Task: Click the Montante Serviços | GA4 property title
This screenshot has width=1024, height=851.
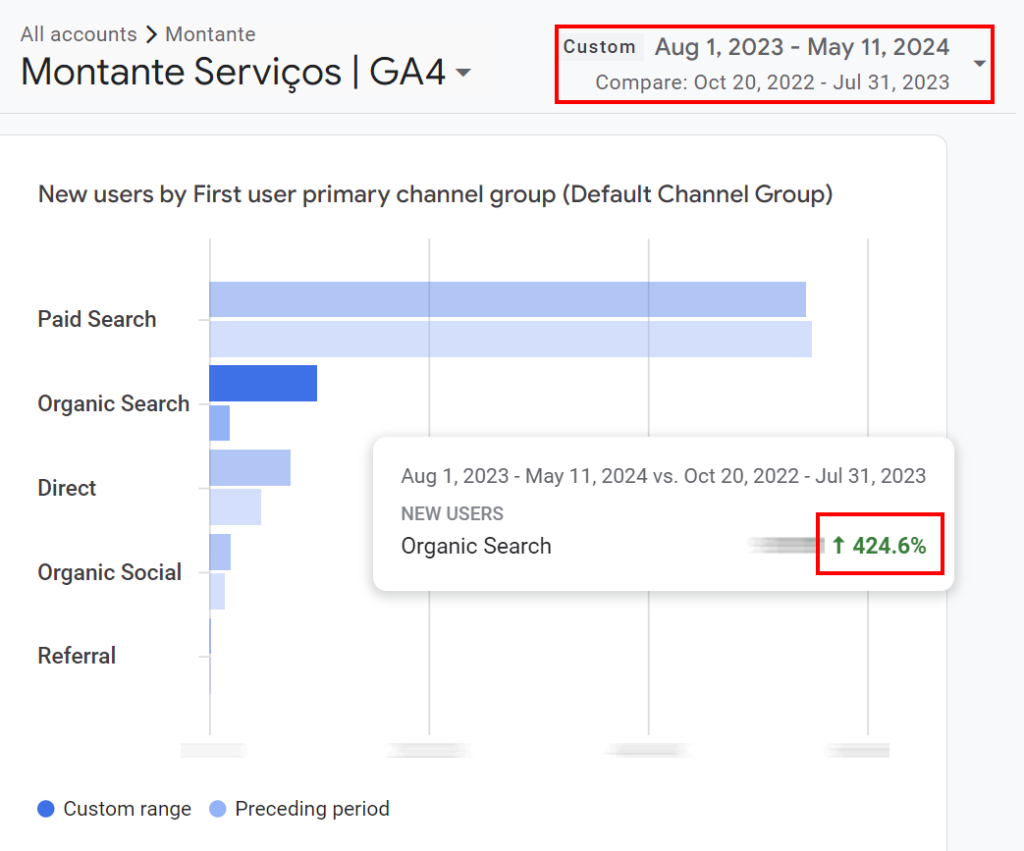Action: [x=233, y=72]
